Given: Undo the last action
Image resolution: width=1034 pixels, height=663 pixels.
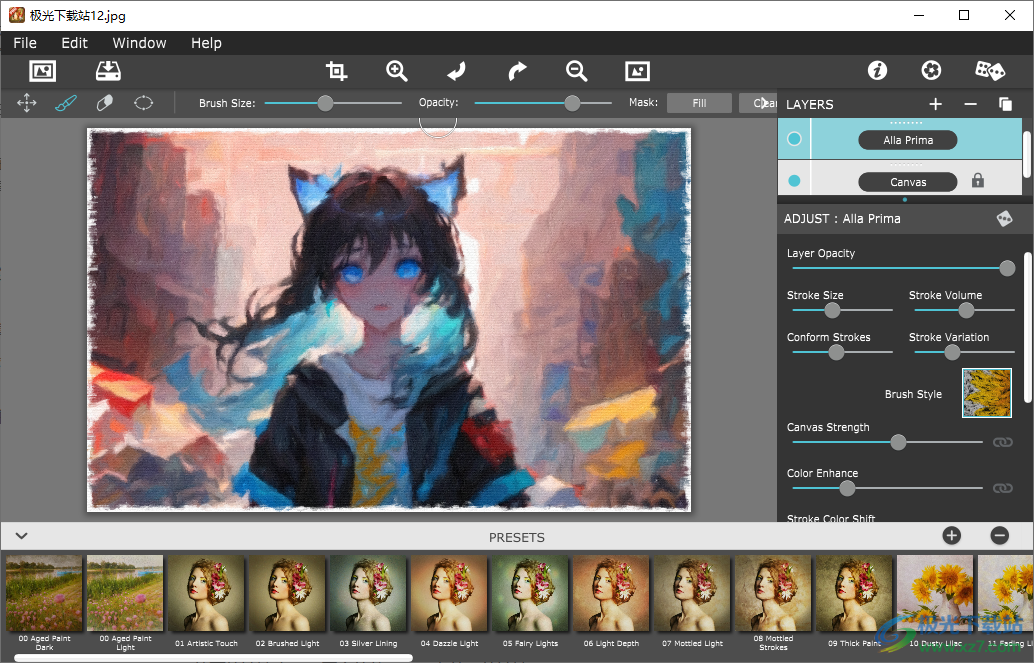Looking at the screenshot, I should 455,71.
